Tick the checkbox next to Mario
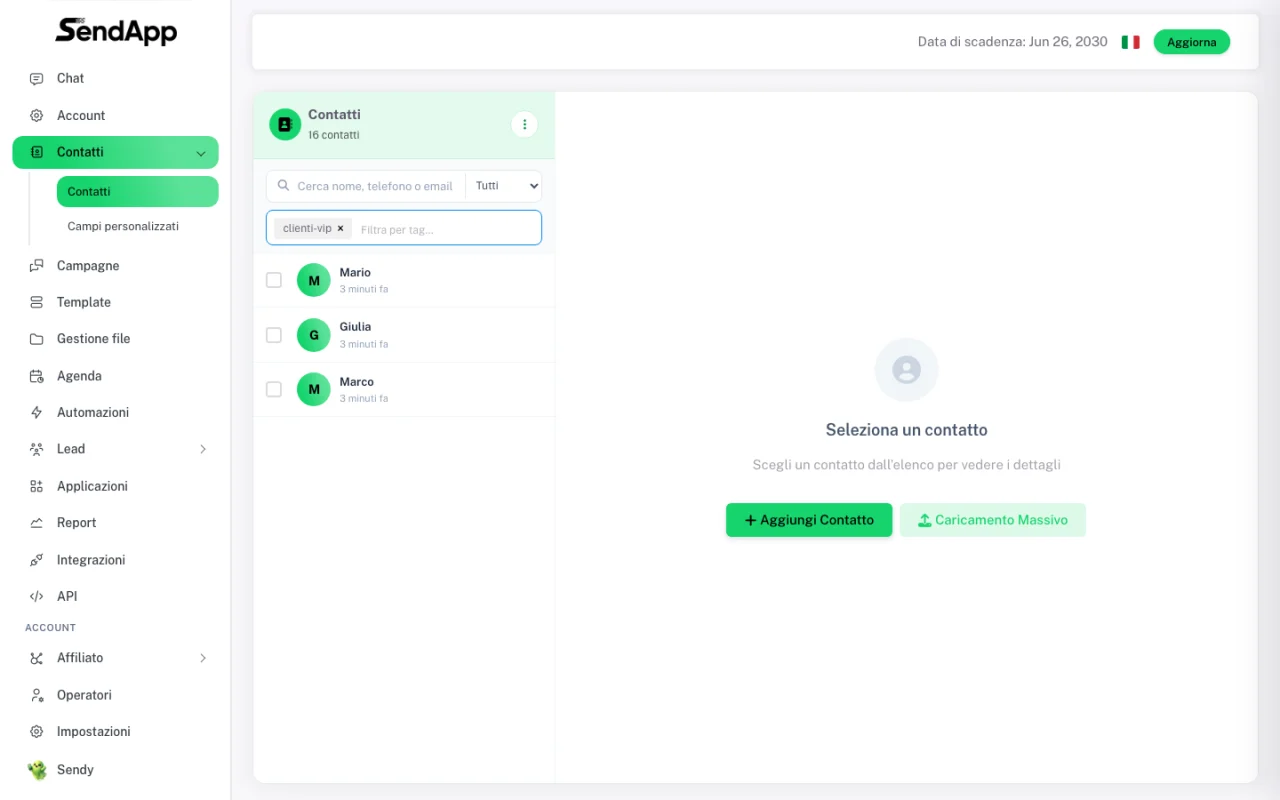Screen dimensions: 1280x800 [274, 280]
